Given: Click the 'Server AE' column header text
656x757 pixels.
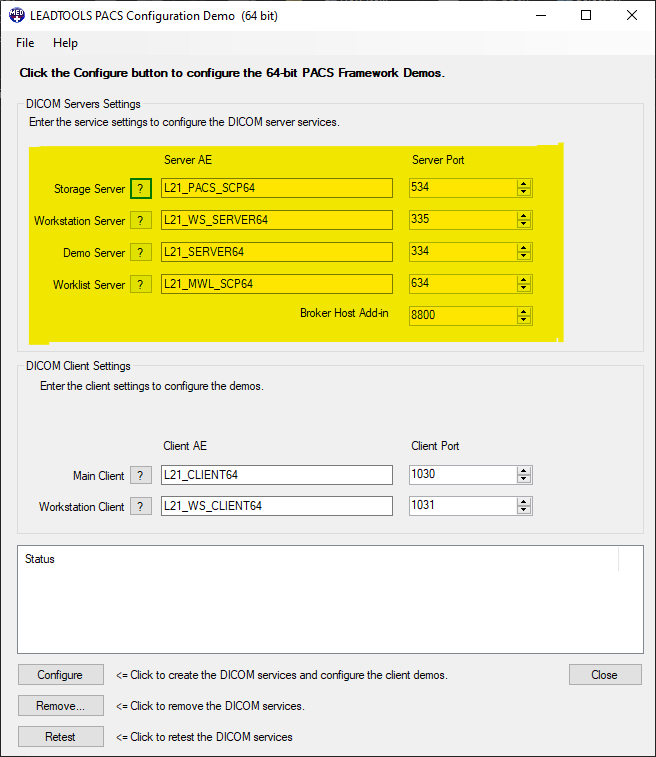Looking at the screenshot, I should point(188,160).
